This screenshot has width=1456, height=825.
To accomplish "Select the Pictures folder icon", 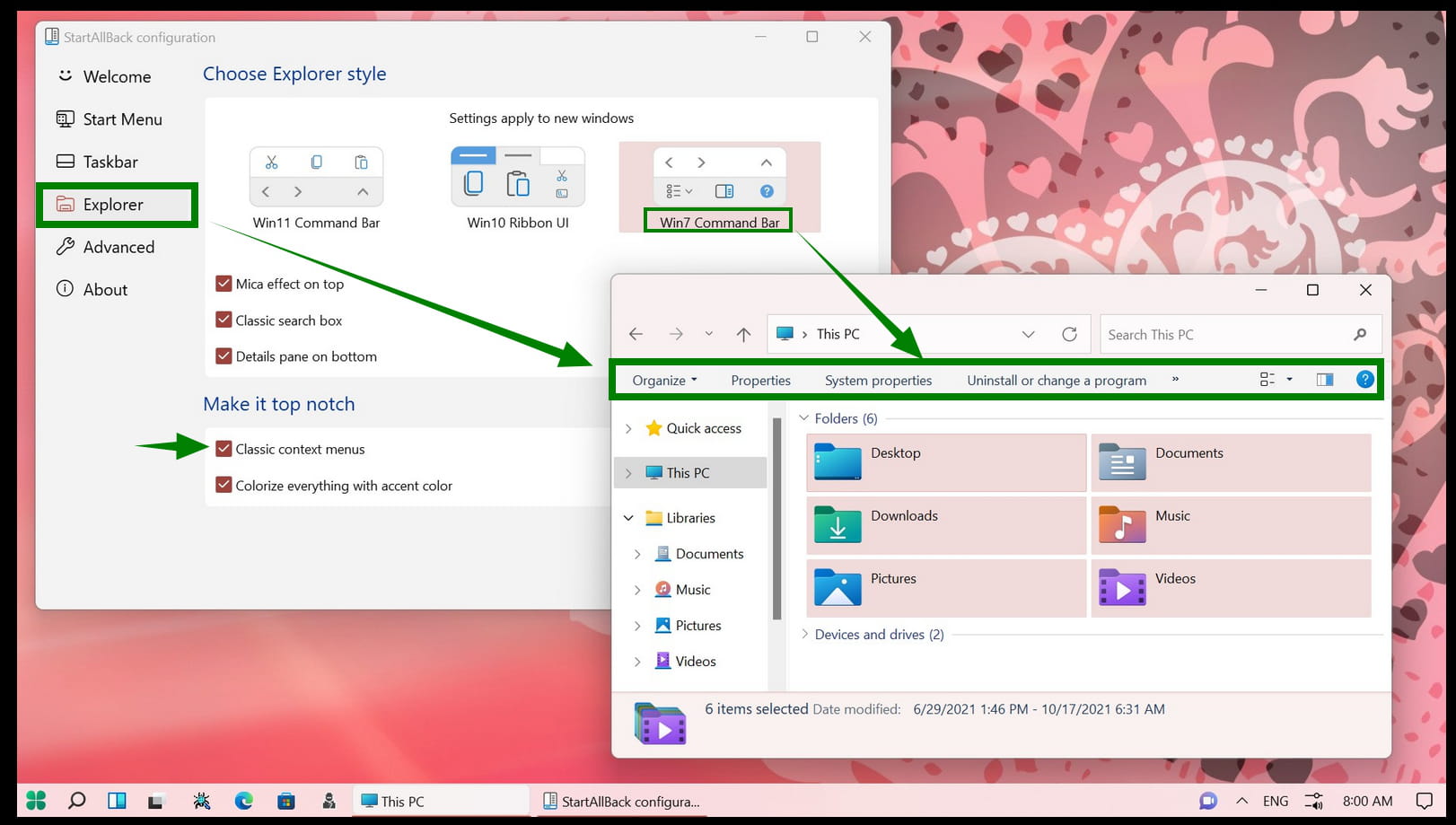I will (x=838, y=588).
